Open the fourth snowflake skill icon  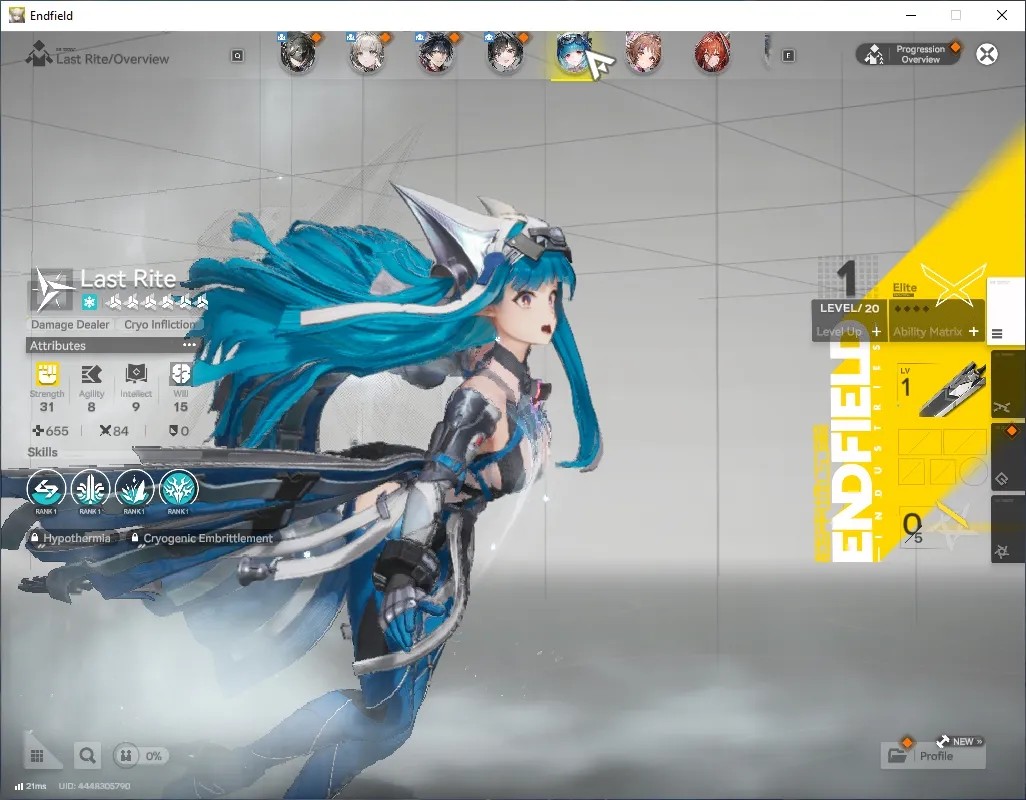178,488
